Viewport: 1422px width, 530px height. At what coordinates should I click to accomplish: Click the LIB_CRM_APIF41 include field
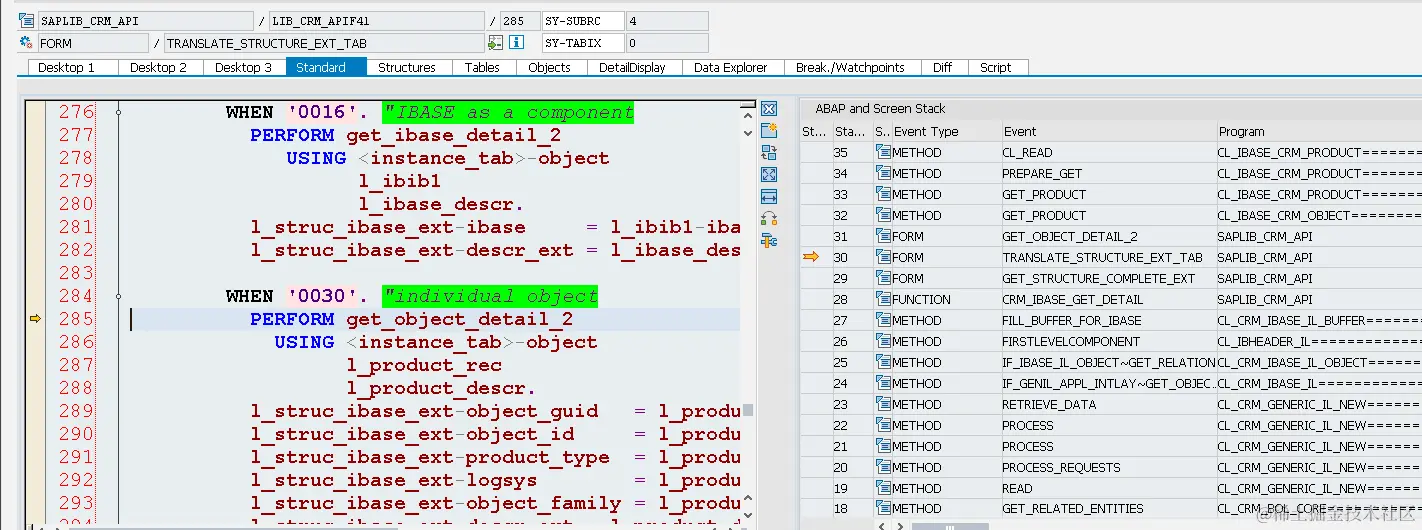377,20
